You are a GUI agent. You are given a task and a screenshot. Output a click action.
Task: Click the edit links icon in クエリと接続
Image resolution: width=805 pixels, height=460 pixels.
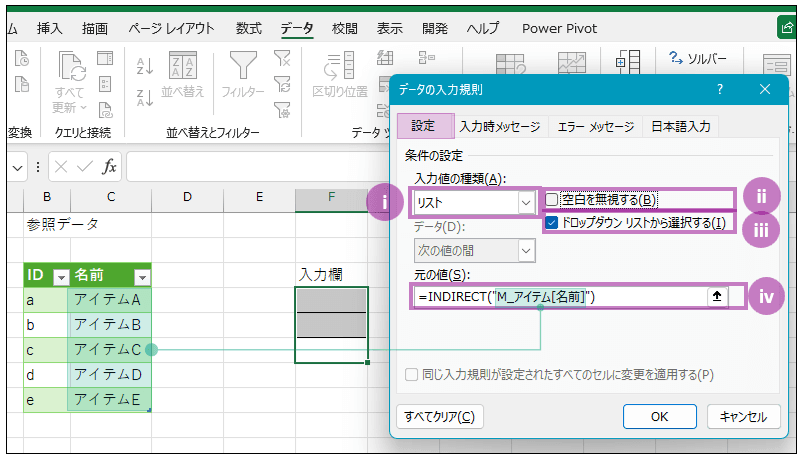pyautogui.click(x=105, y=109)
